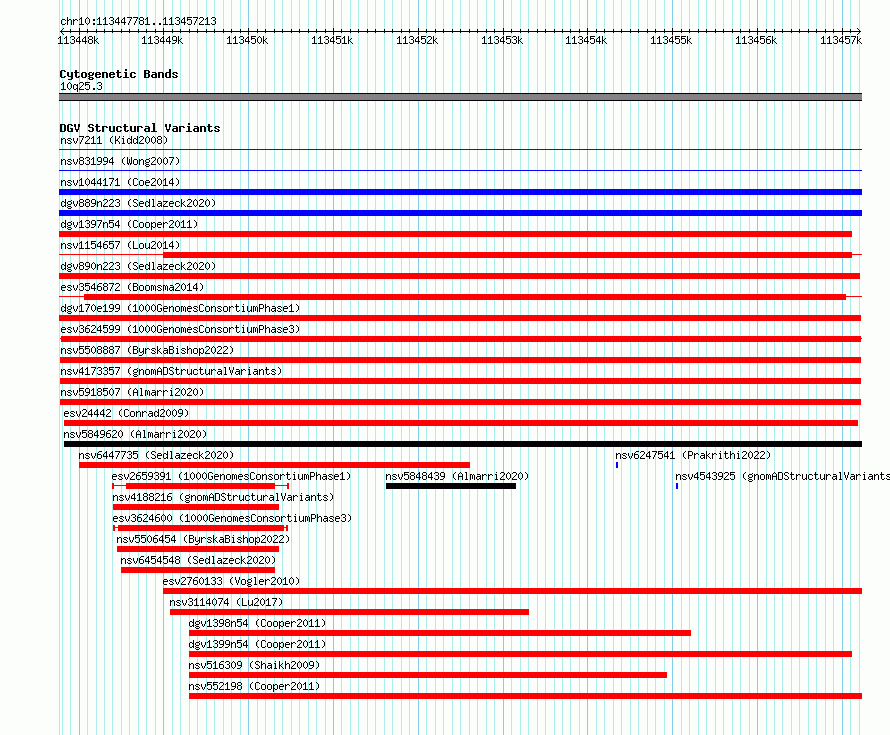This screenshot has width=890, height=735.
Task: Click the 113457k ruler tick label
Action: (x=841, y=40)
